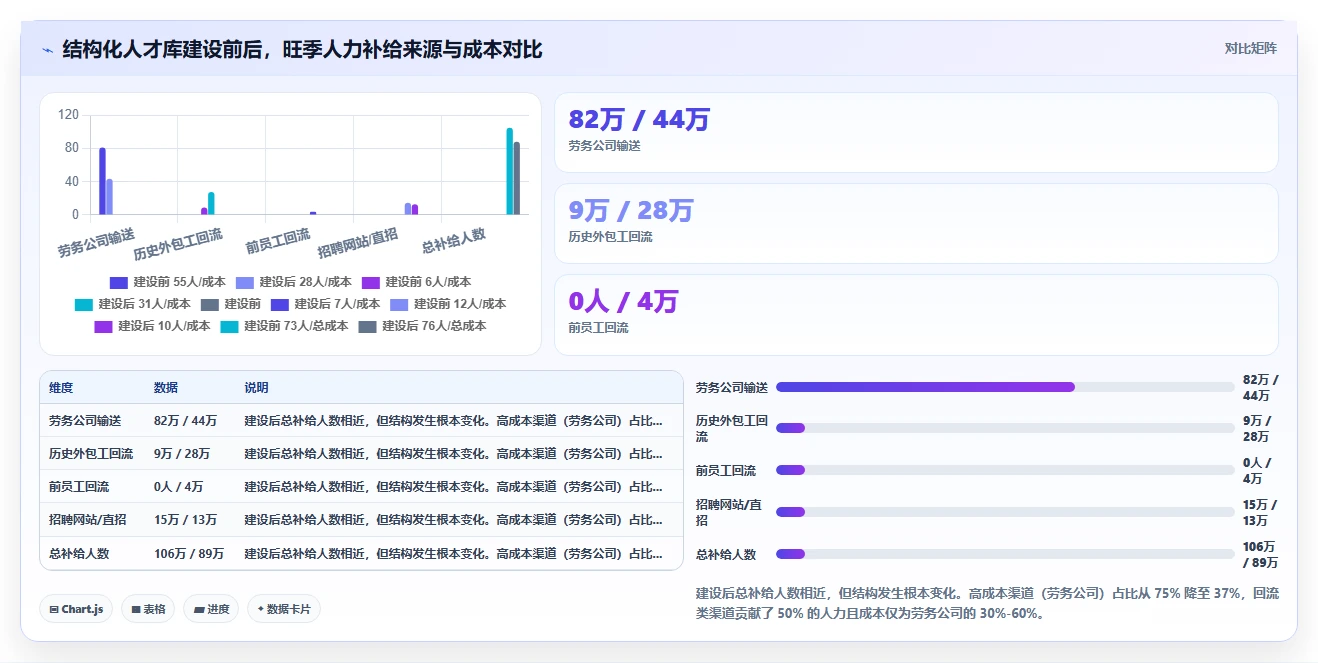
Task: Toggle legend item 建设后 10人/成本
Action: (153, 326)
